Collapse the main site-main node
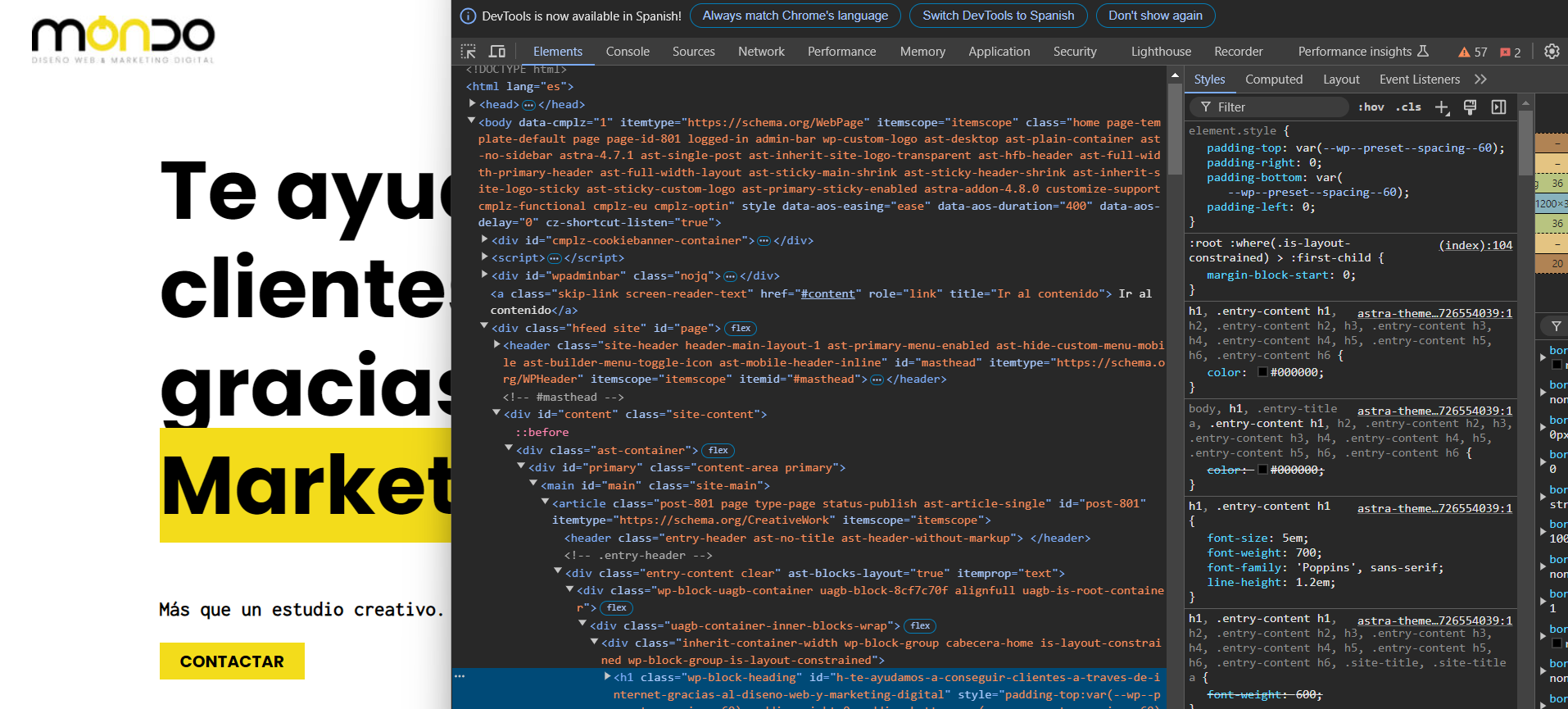The image size is (1568, 709). pos(533,484)
